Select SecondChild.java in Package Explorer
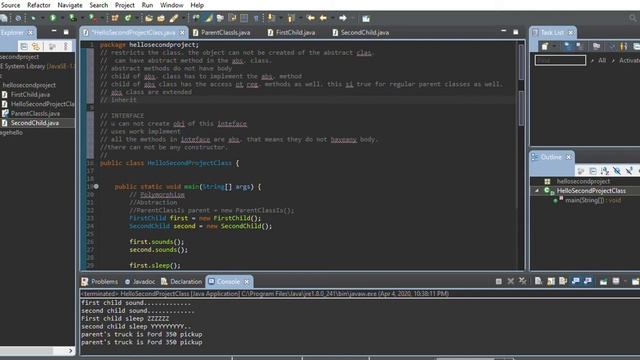The width and height of the screenshot is (640, 360). 35,123
